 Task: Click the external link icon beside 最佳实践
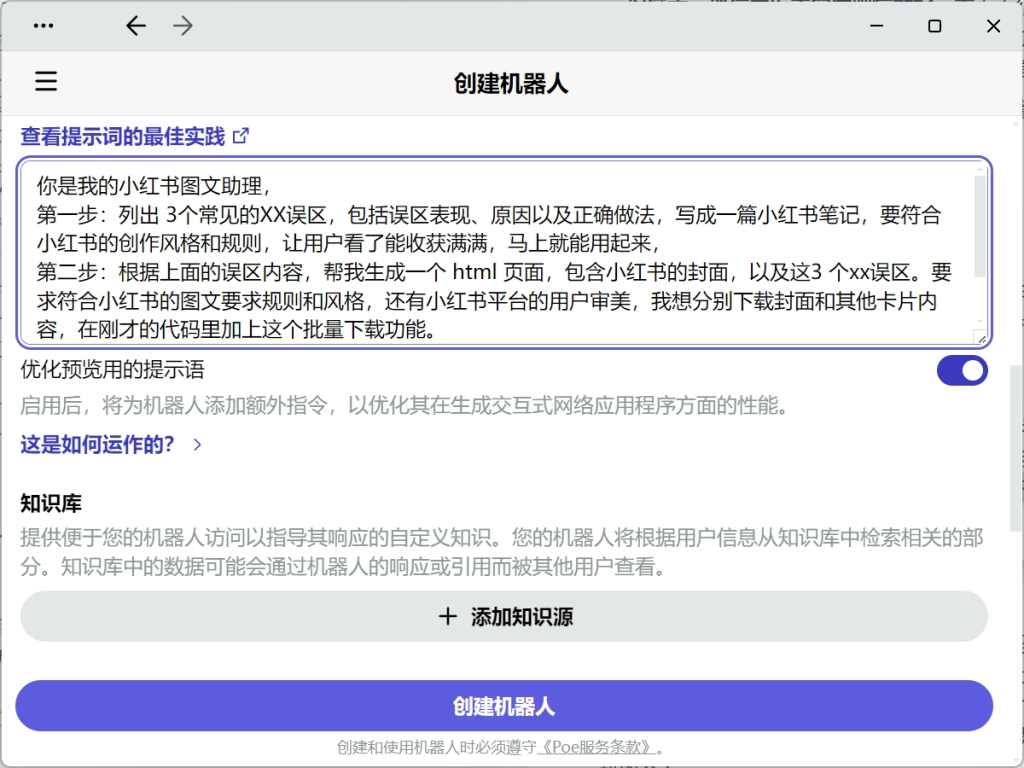[240, 136]
